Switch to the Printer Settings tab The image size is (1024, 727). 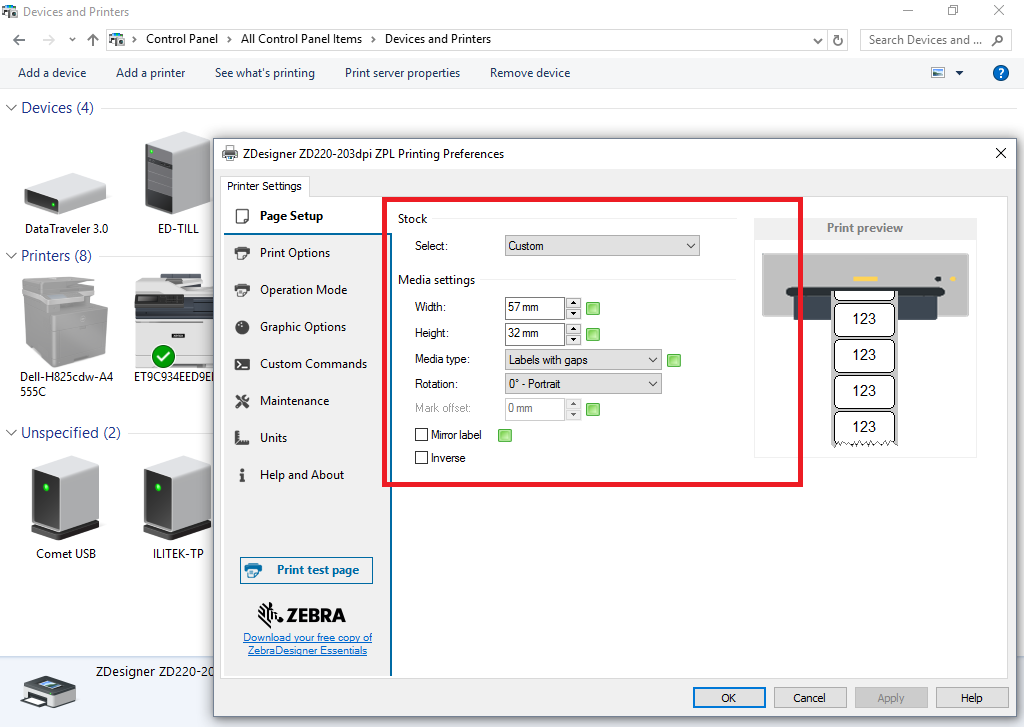pos(265,186)
